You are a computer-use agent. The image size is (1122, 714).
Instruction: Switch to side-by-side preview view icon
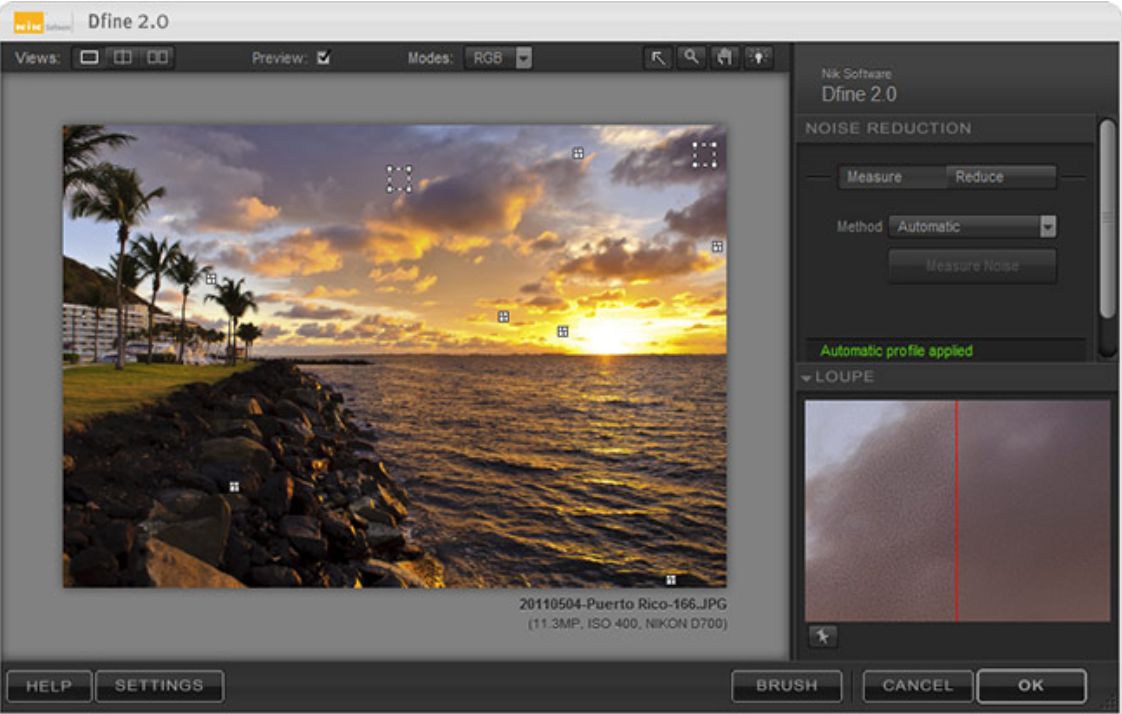157,58
